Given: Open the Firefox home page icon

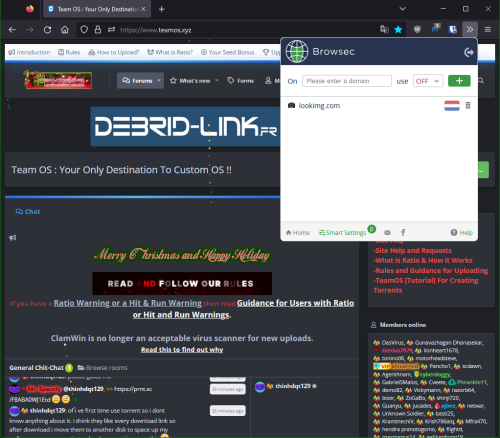Looking at the screenshot, I should click(x=65, y=30).
